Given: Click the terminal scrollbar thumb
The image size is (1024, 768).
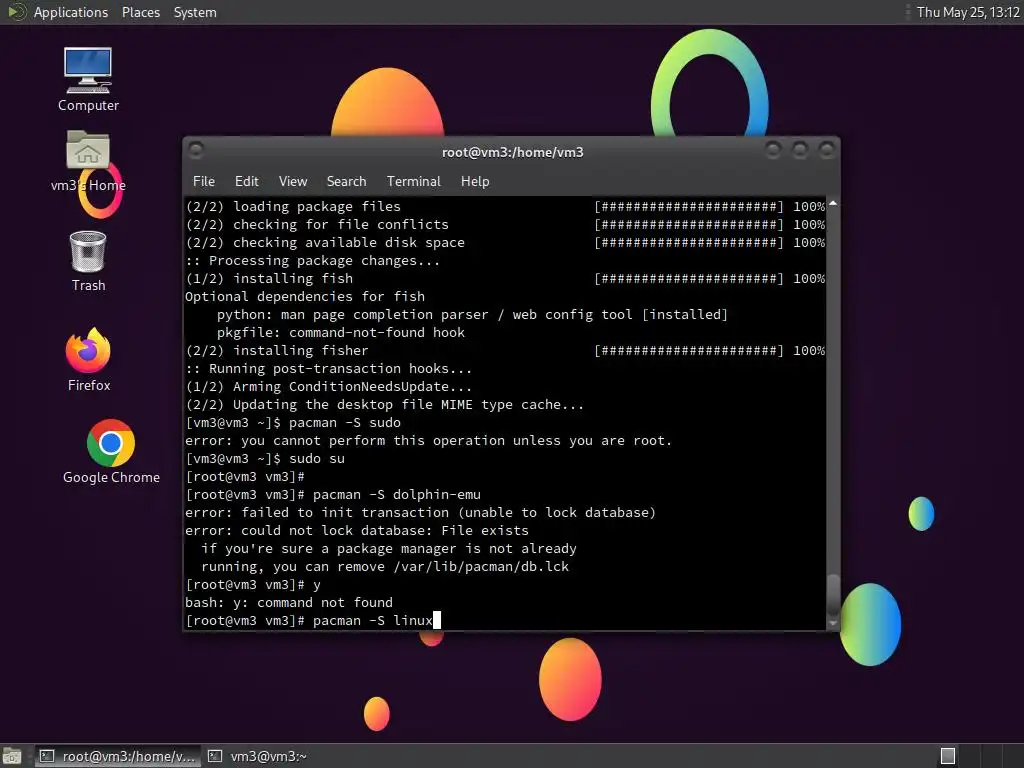Looking at the screenshot, I should [833, 594].
